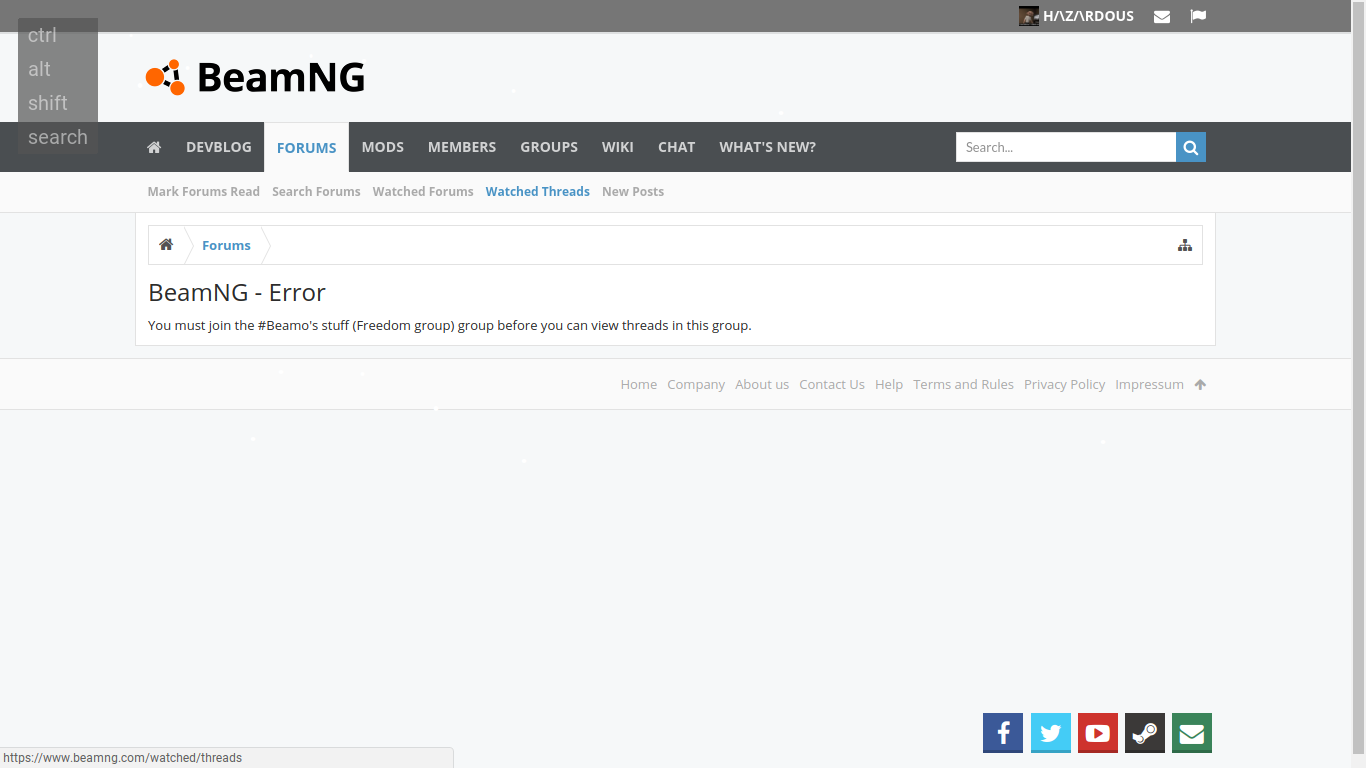This screenshot has width=1366, height=768.
Task: Select the FORUMS tab
Action: [306, 147]
